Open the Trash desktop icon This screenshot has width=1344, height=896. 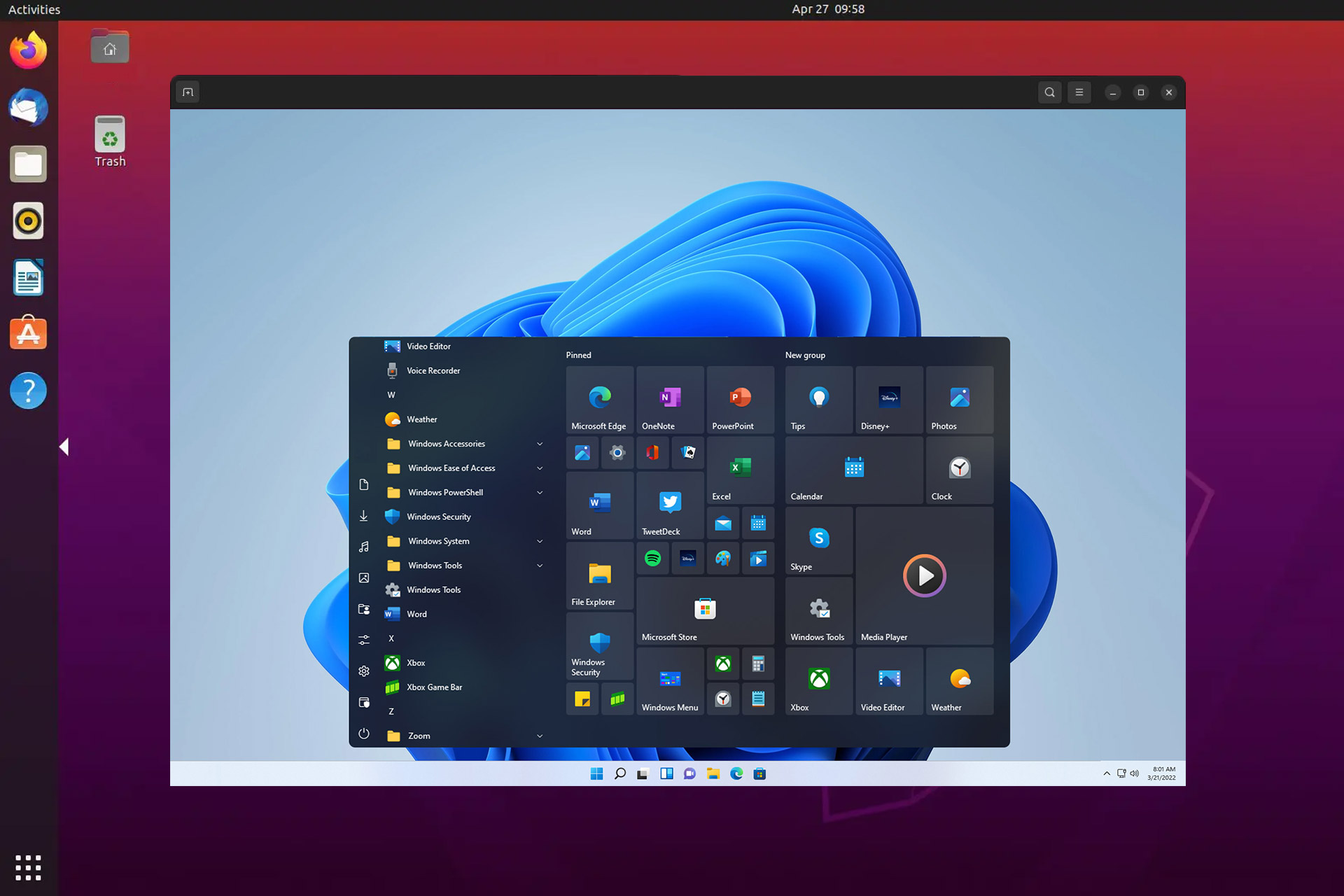[x=110, y=142]
